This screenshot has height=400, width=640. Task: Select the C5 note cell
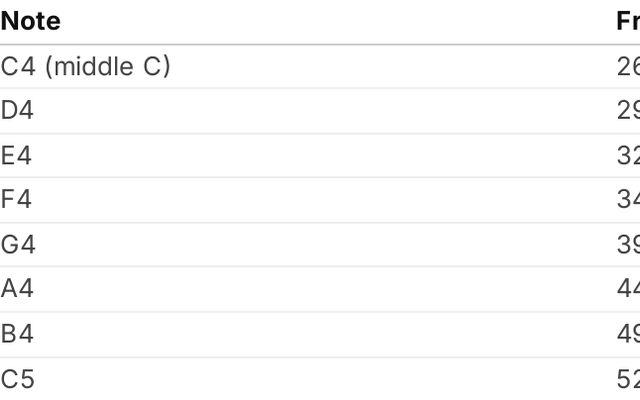click(18, 379)
